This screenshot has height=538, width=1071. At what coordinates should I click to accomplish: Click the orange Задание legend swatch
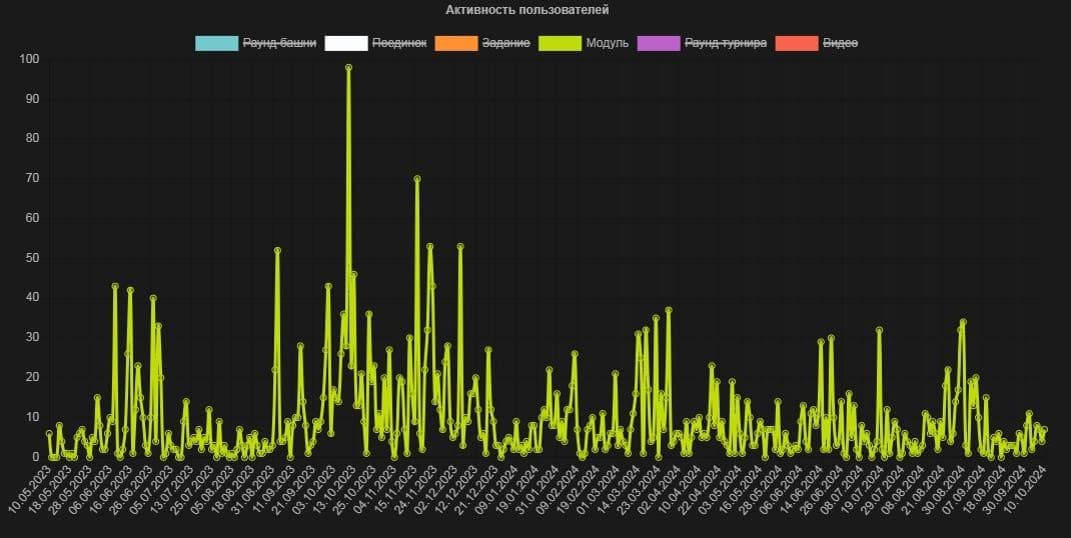[457, 43]
